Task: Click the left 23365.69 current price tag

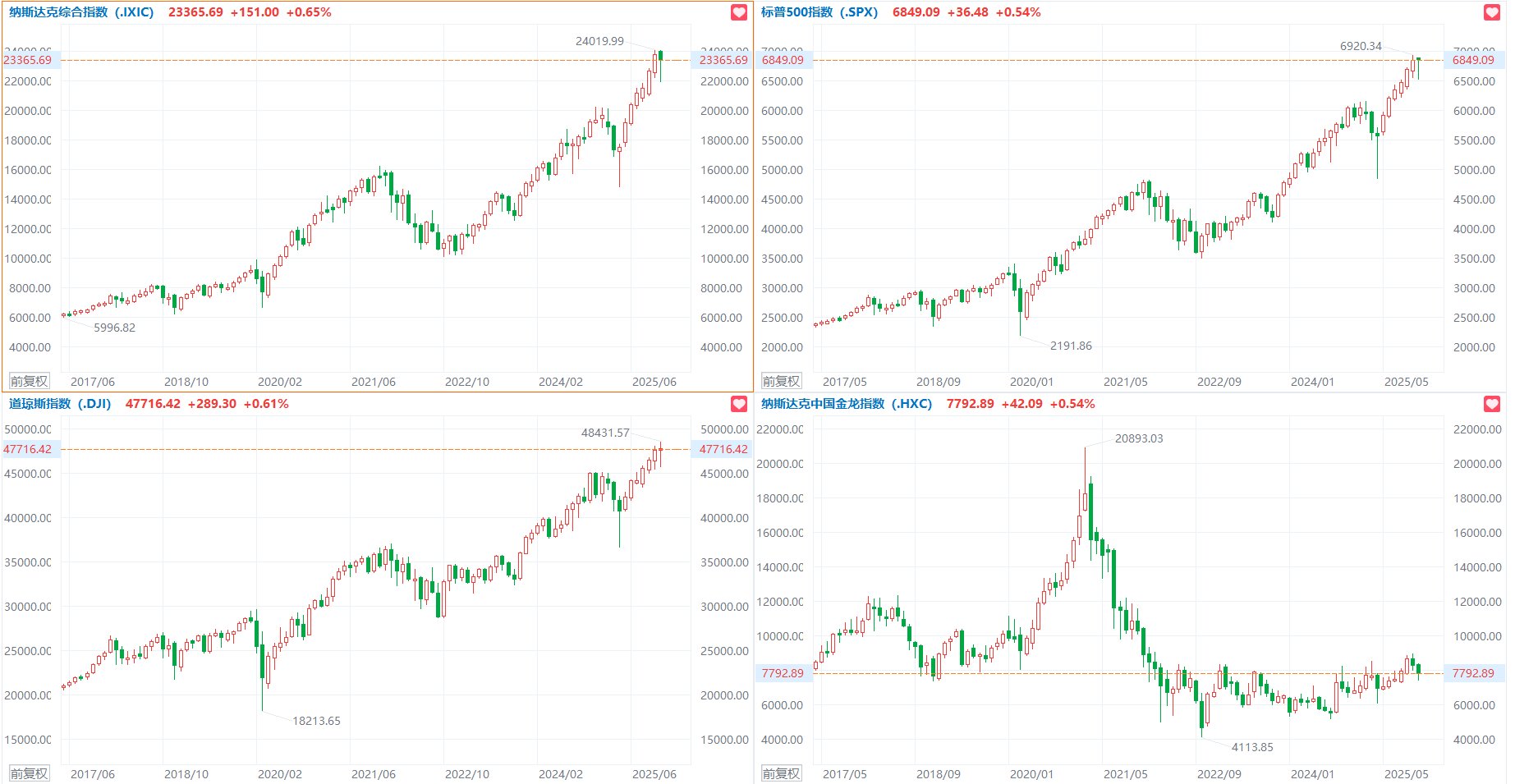Action: pyautogui.click(x=28, y=60)
